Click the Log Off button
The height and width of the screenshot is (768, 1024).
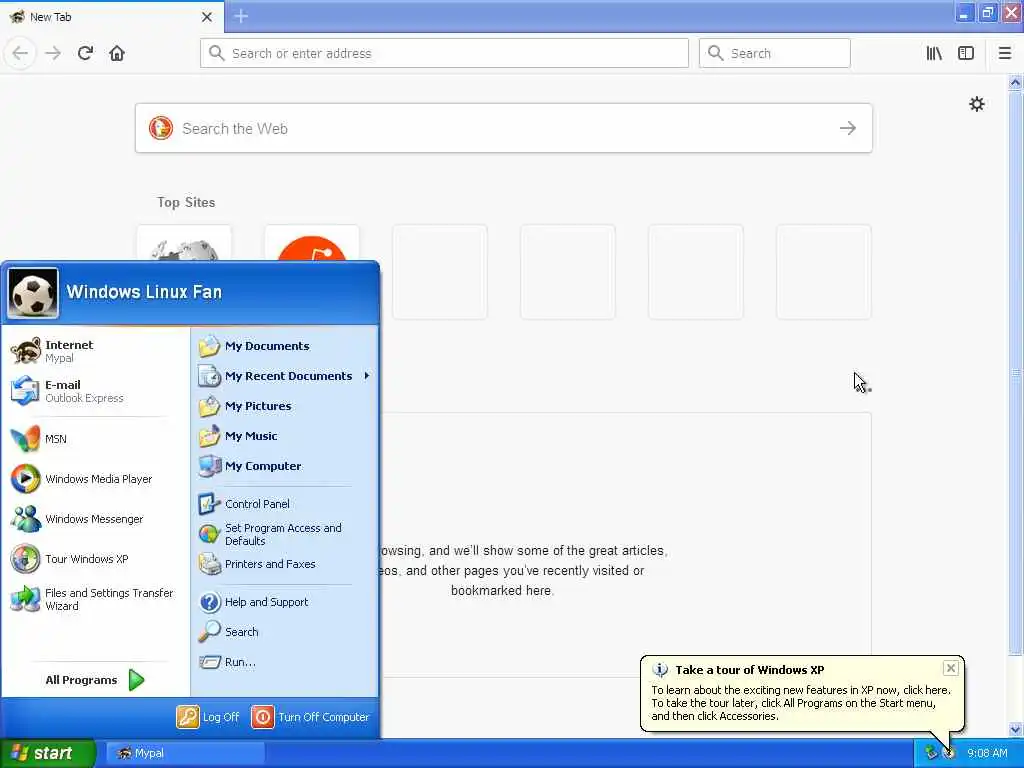[x=208, y=717]
